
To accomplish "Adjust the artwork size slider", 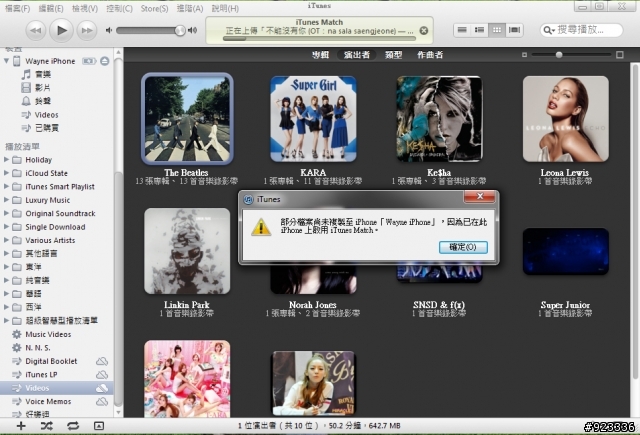I will 559,55.
